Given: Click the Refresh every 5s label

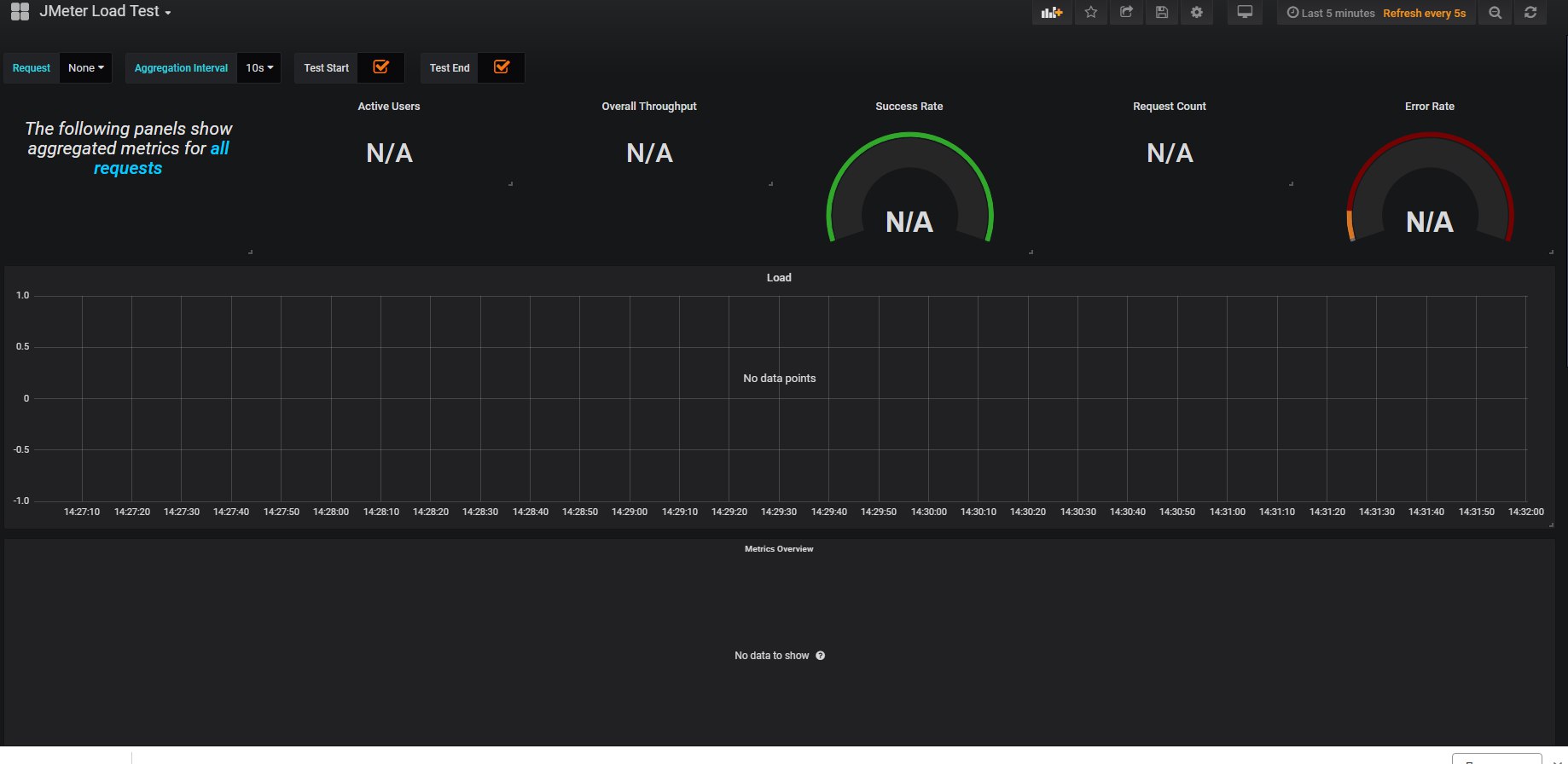Looking at the screenshot, I should coord(1424,13).
